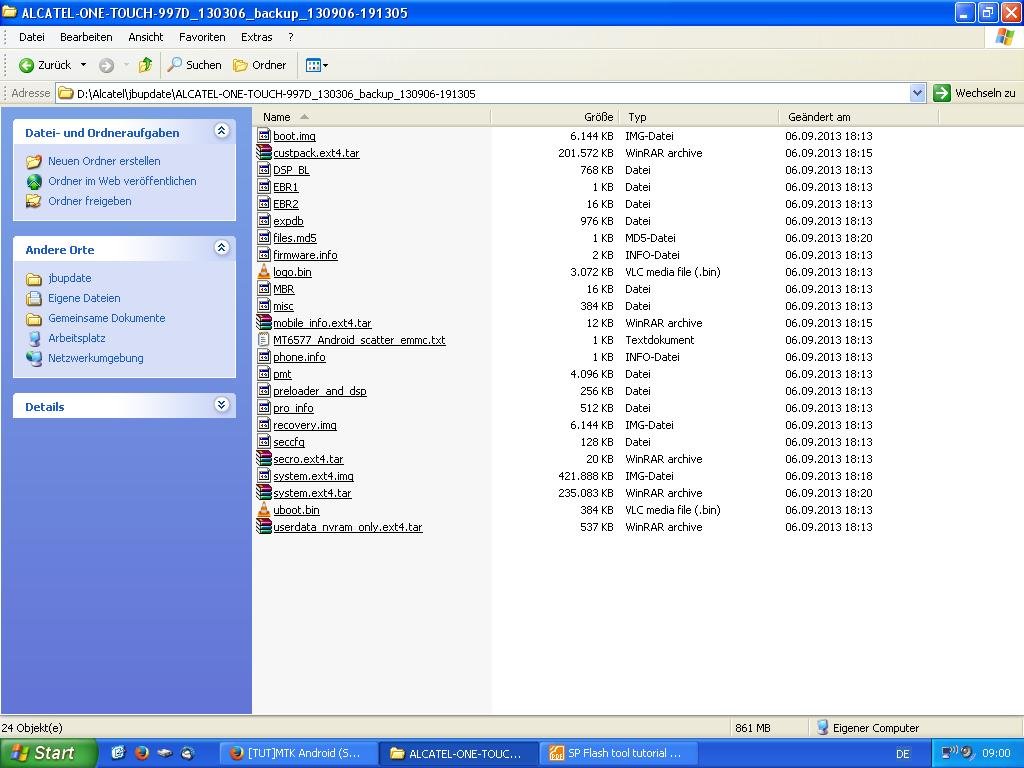Click the grey forward arrow icon
Viewport: 1024px width, 768px height.
click(106, 65)
